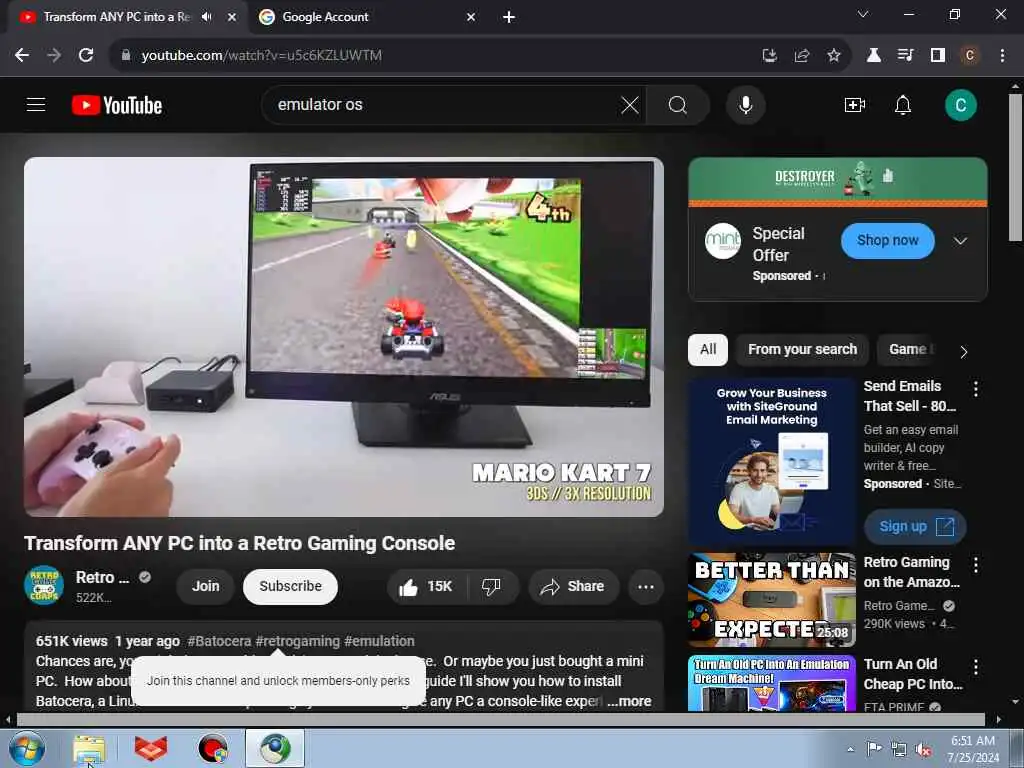This screenshot has height=768, width=1024.
Task: Open the tab search dropdown arrow
Action: (863, 14)
